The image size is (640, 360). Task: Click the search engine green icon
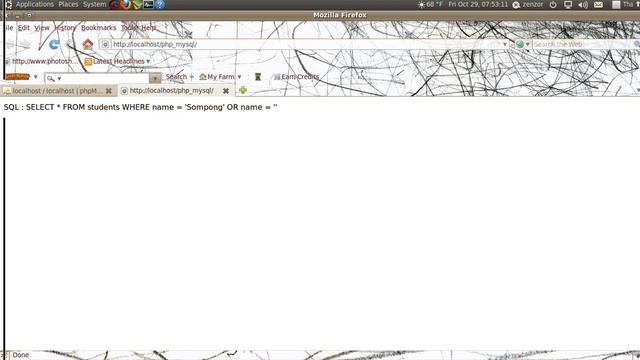coord(520,44)
